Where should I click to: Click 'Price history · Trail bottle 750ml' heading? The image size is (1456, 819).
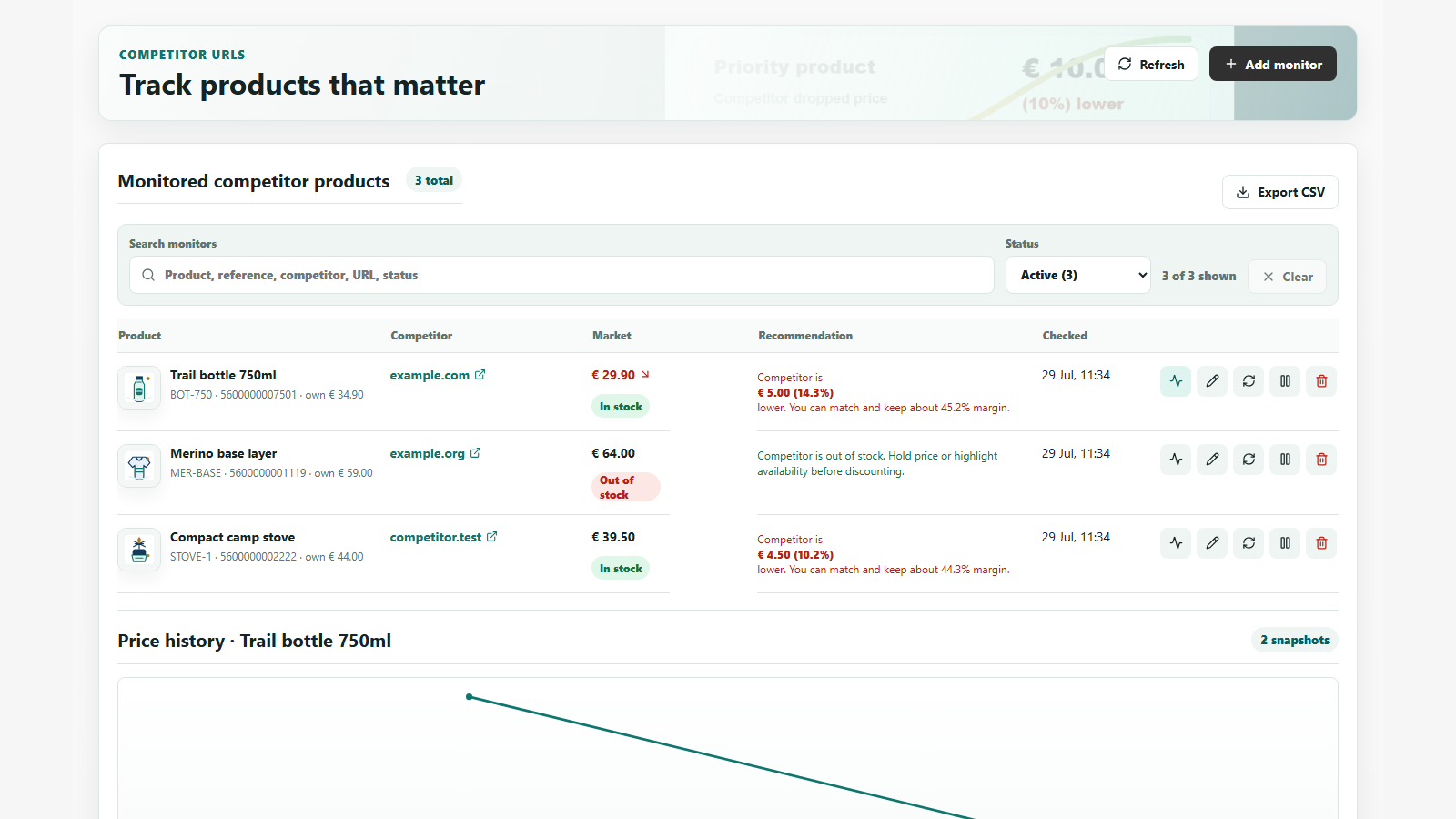click(255, 641)
